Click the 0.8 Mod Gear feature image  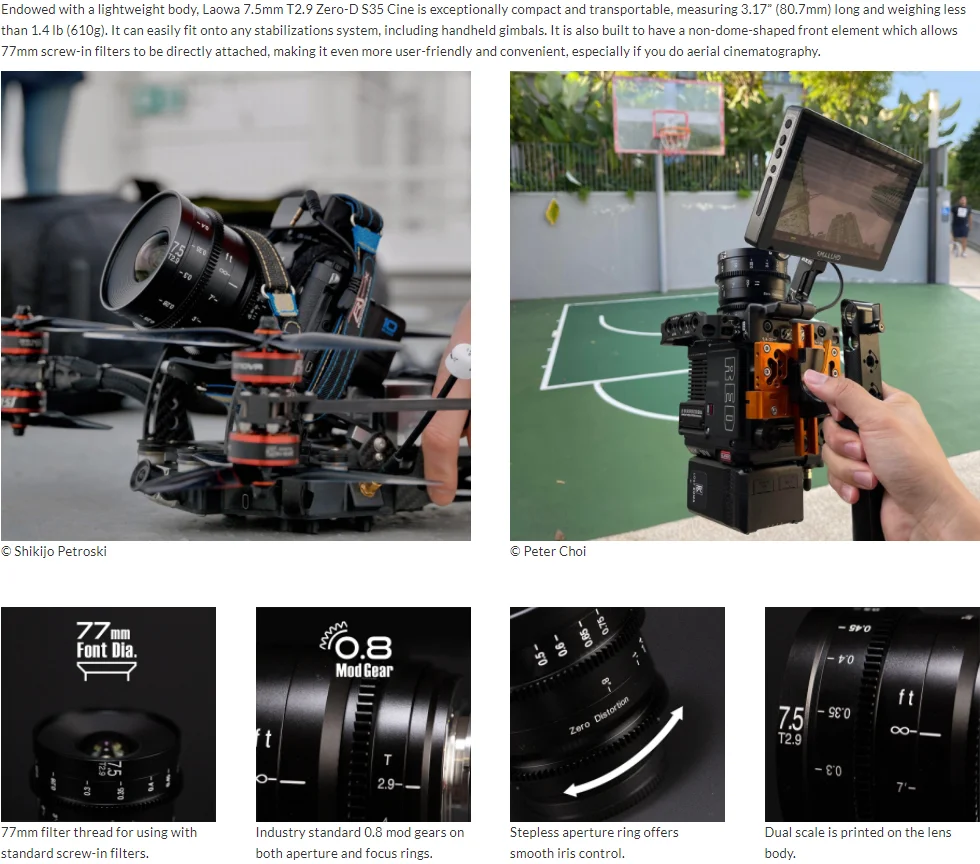coord(363,714)
